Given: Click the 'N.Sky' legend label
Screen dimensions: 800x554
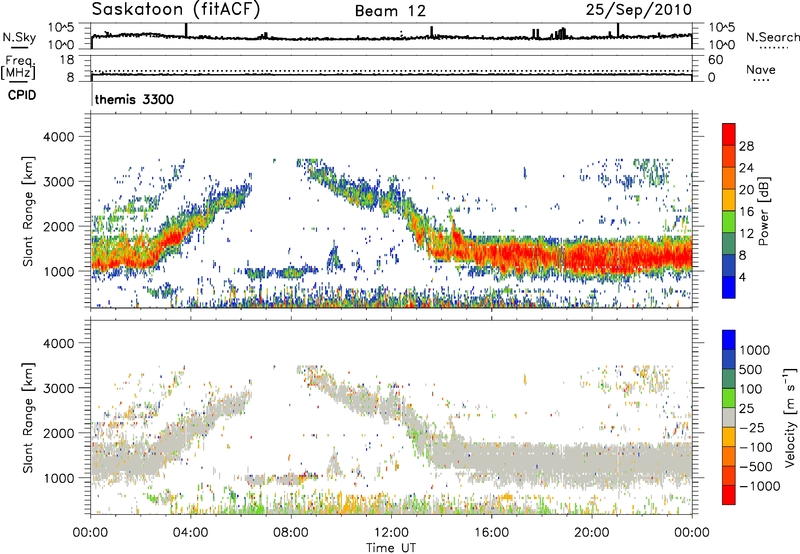Looking at the screenshot, I should click(x=19, y=37).
